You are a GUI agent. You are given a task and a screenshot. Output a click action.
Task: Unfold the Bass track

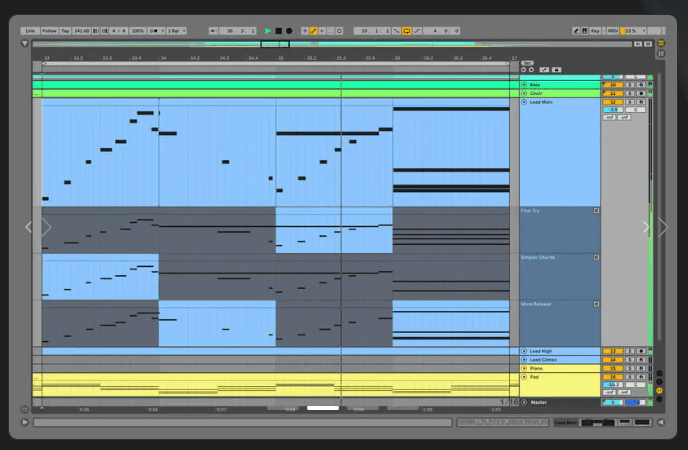click(x=524, y=85)
